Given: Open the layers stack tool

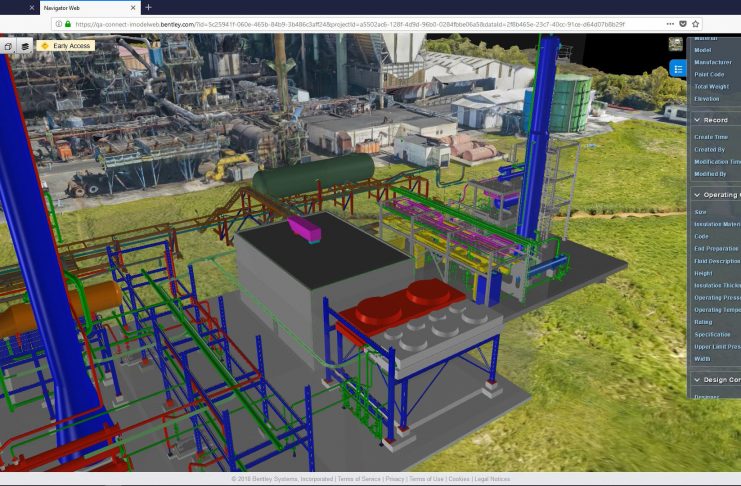Looking at the screenshot, I should click(25, 46).
